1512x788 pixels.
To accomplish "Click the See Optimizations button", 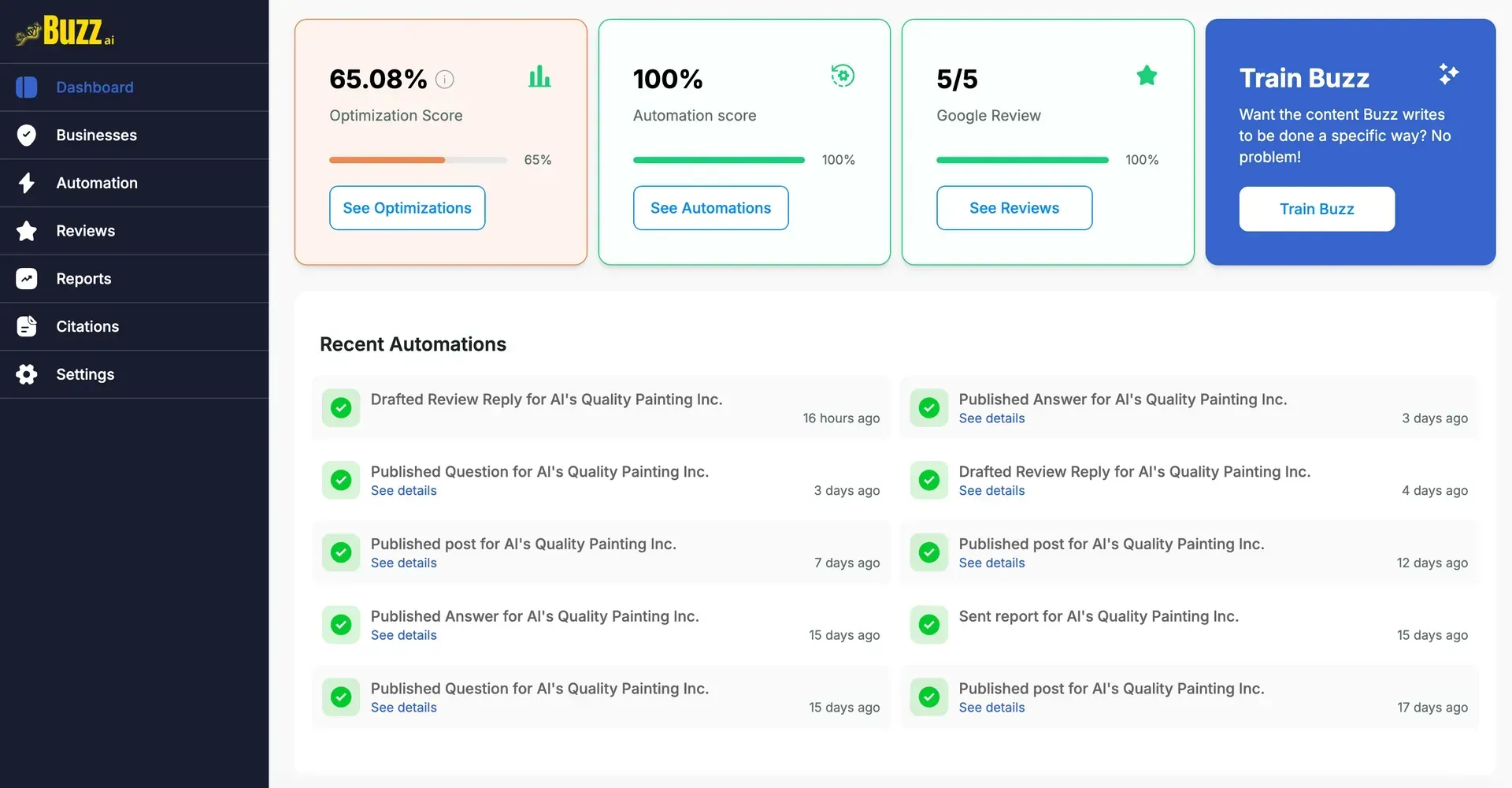I will [407, 208].
